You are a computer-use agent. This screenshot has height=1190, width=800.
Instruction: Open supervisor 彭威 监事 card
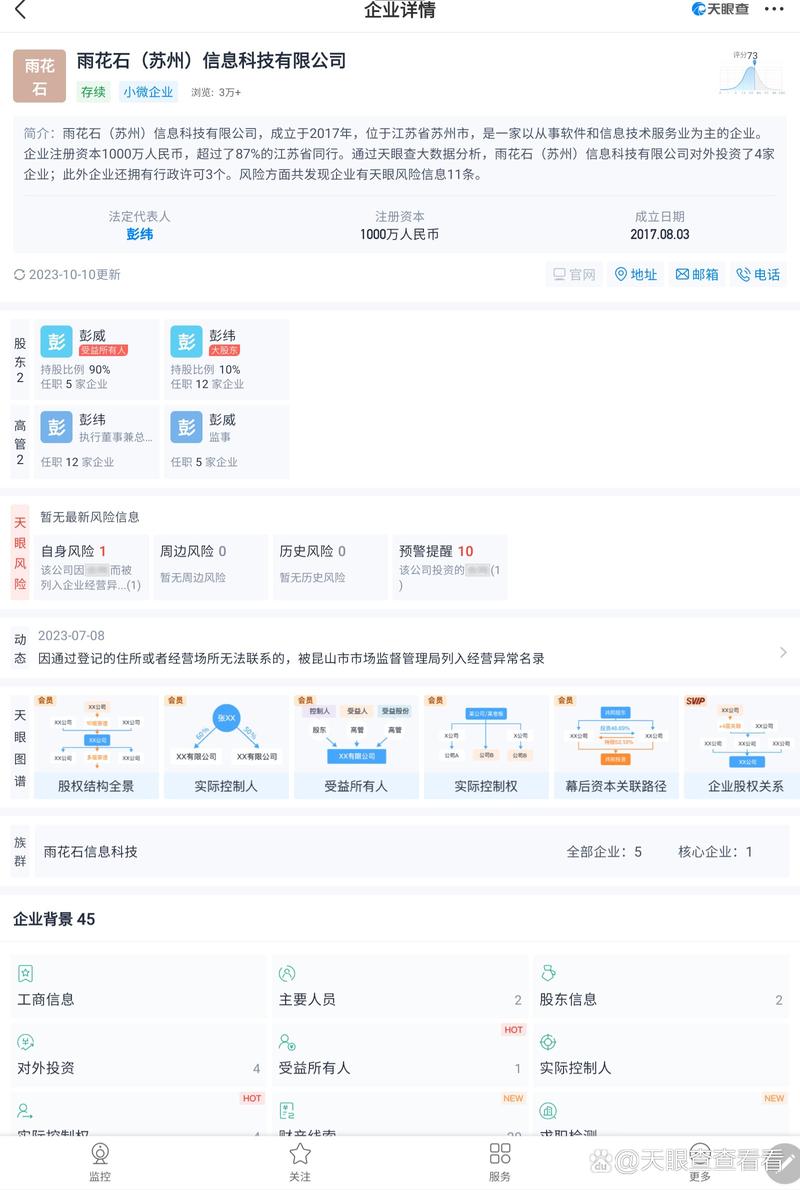(x=227, y=441)
